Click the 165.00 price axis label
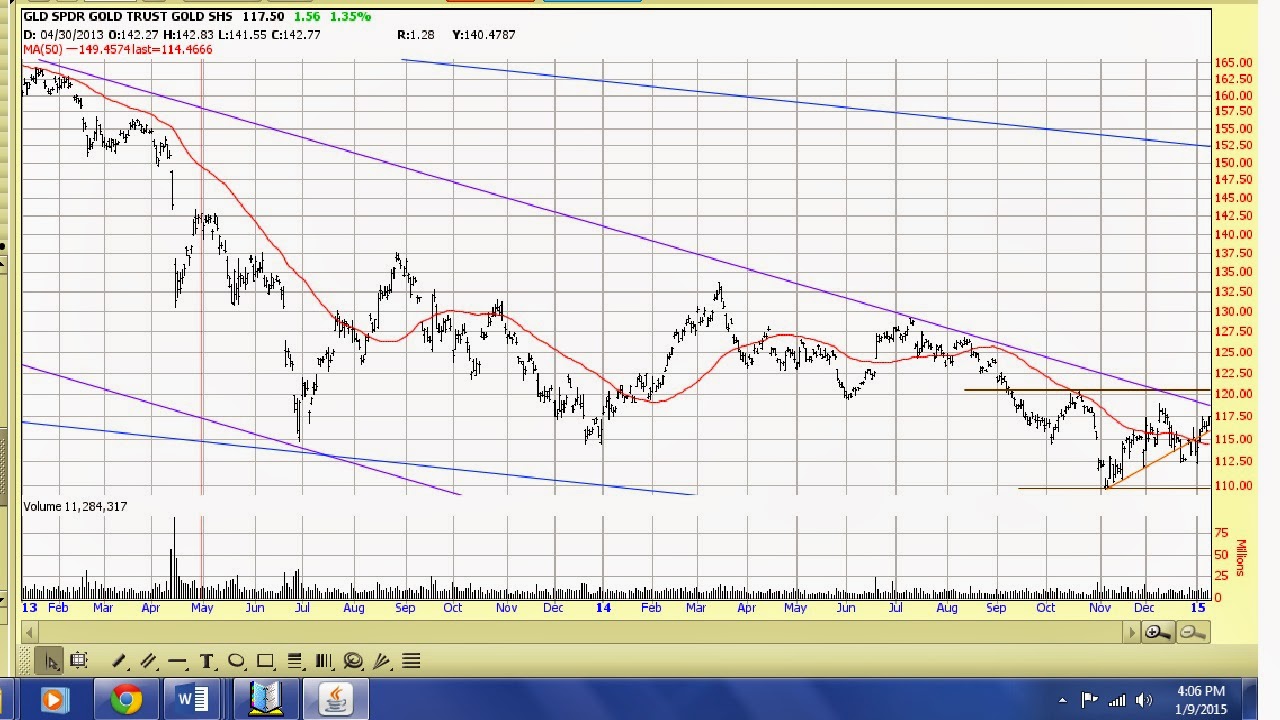The image size is (1280, 720). 1233,62
